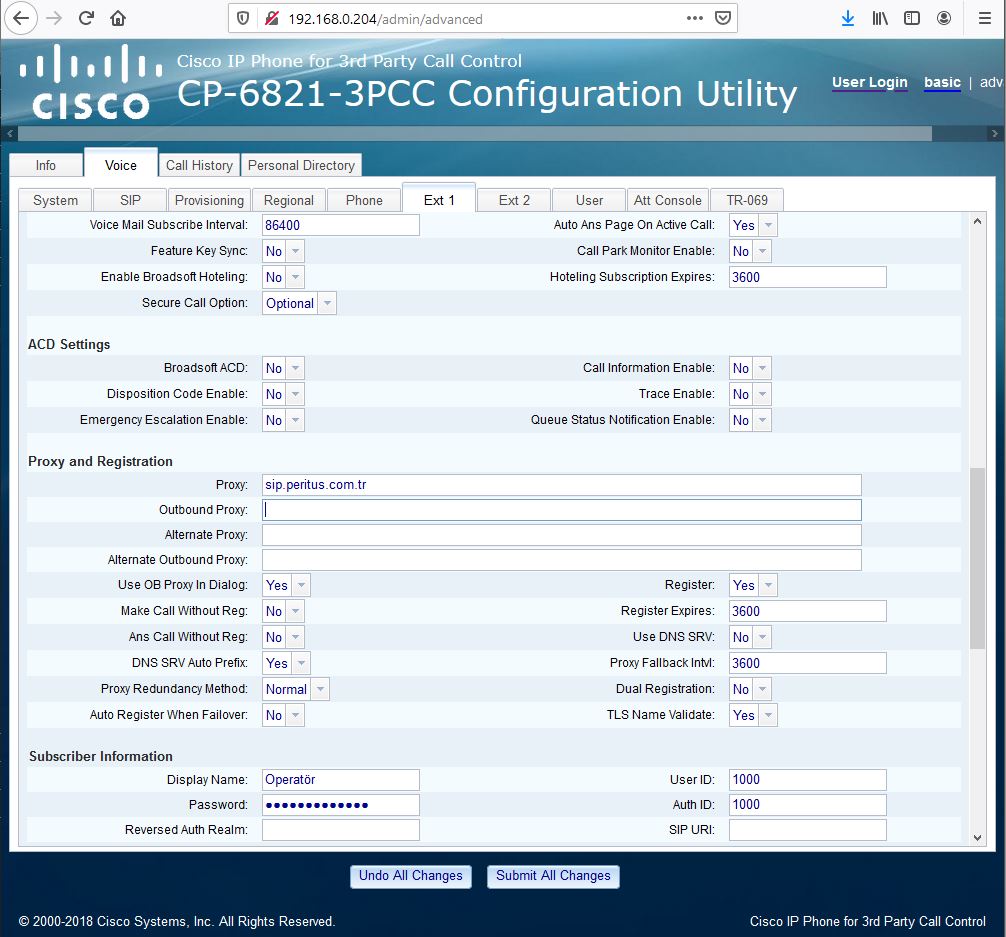Click the Submit All Changes button
Image resolution: width=1006 pixels, height=937 pixels.
tap(553, 876)
